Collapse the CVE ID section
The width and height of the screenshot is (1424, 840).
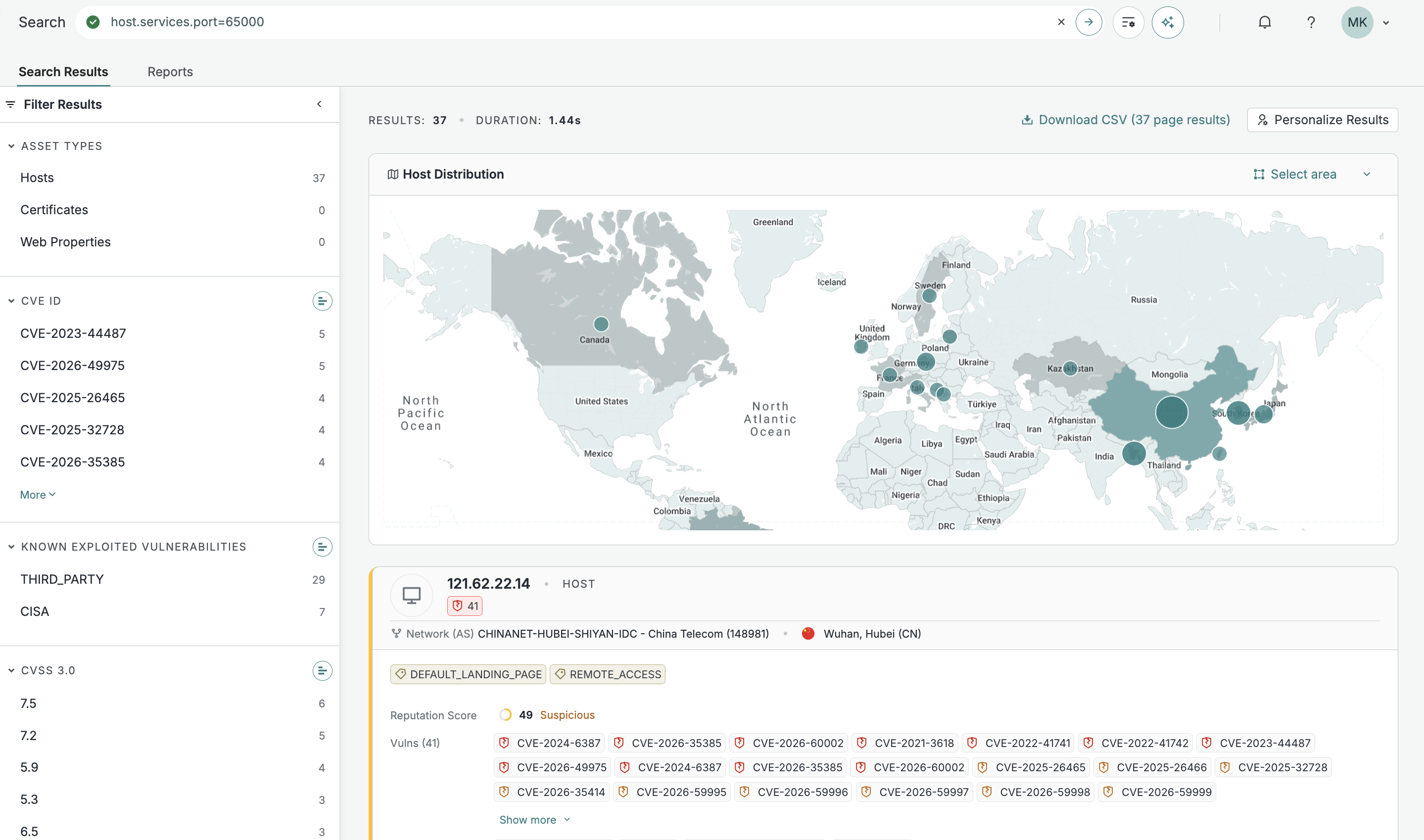[11, 301]
